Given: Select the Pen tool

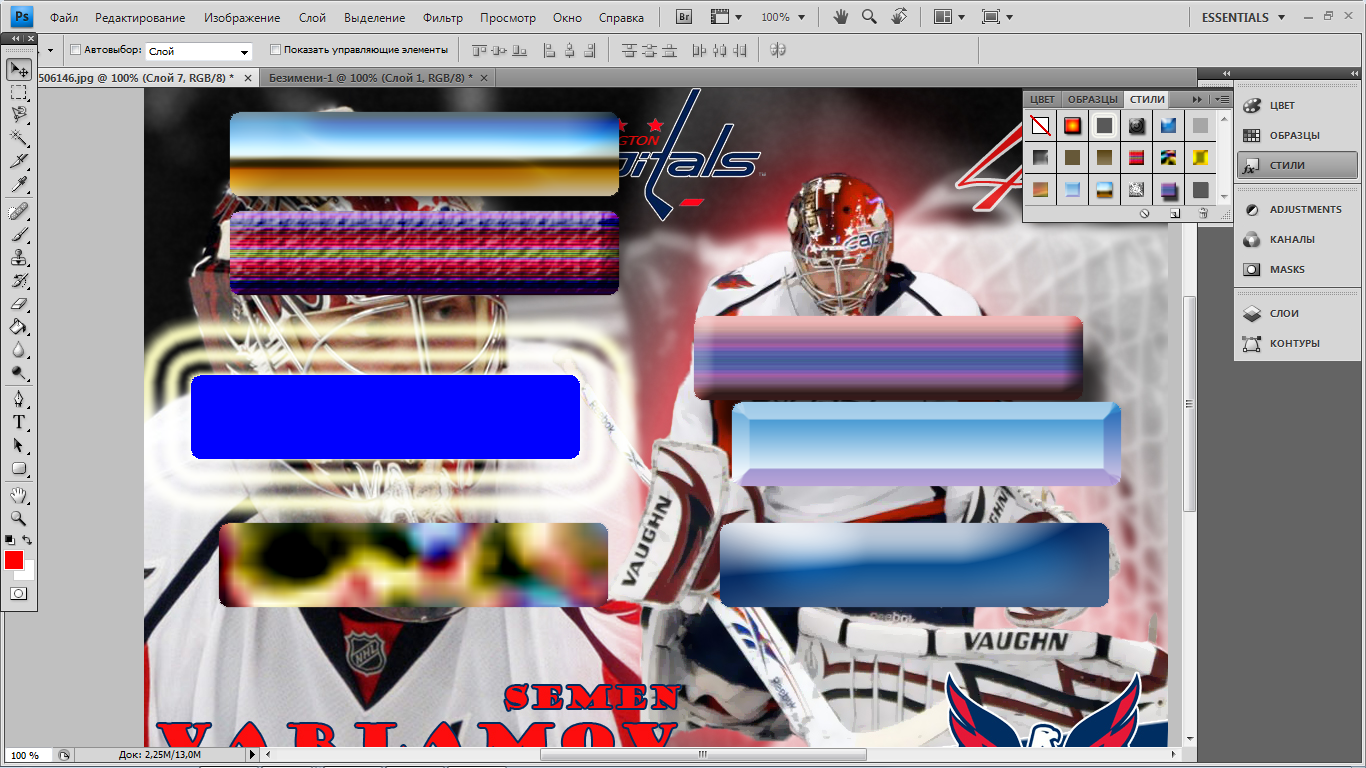Looking at the screenshot, I should [19, 399].
